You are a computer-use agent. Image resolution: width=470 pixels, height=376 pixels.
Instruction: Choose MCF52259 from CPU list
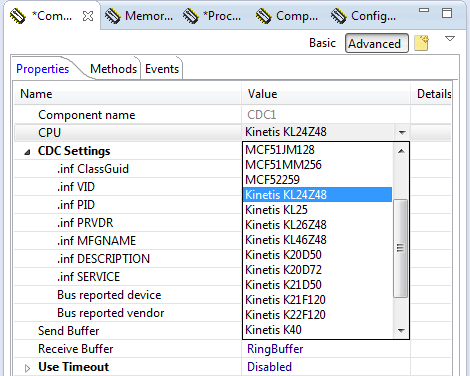coord(318,180)
